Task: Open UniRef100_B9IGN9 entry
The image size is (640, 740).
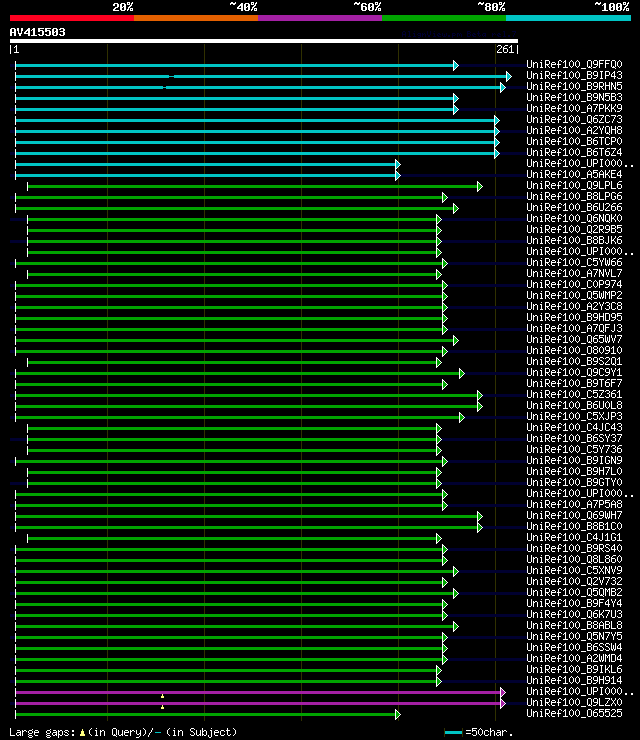Action: pos(574,461)
